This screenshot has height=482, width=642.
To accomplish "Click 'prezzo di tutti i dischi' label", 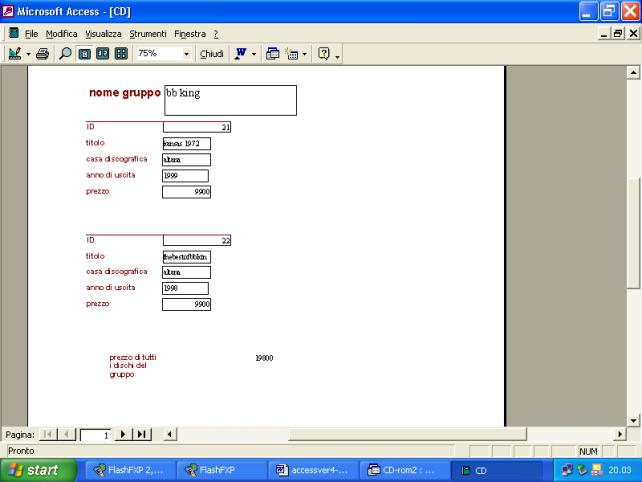I will (133, 366).
